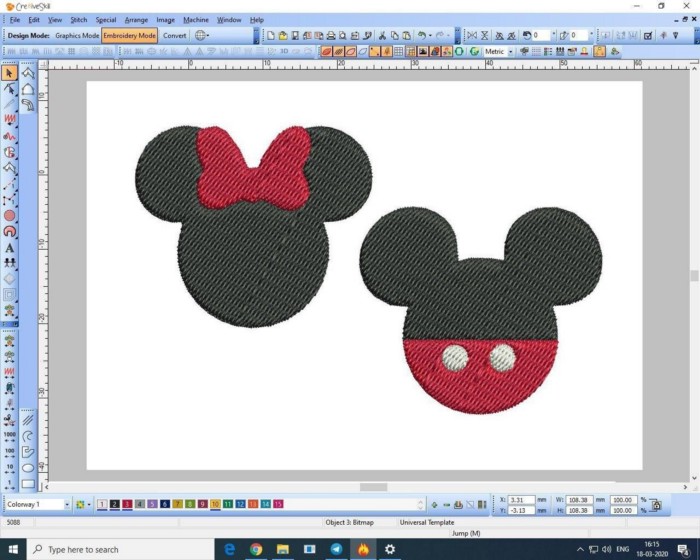
Task: Click the Windows Start button
Action: [x=13, y=549]
